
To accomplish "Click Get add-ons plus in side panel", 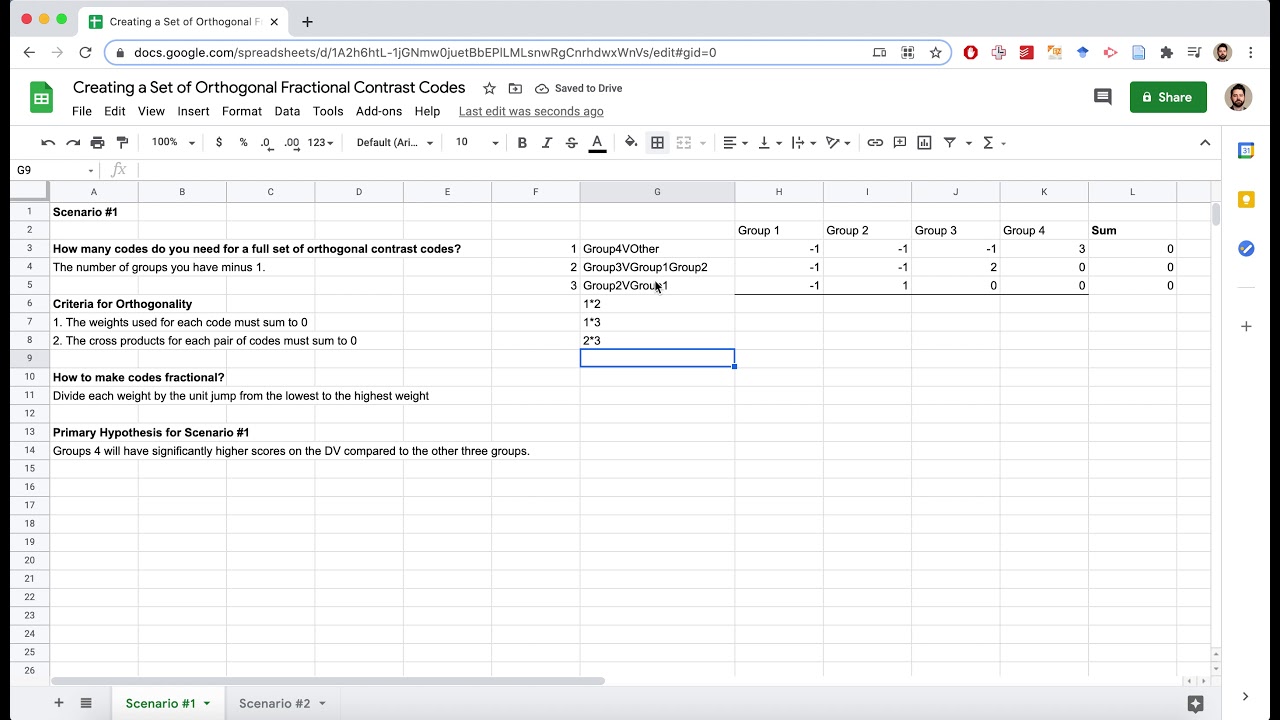I will pyautogui.click(x=1246, y=326).
